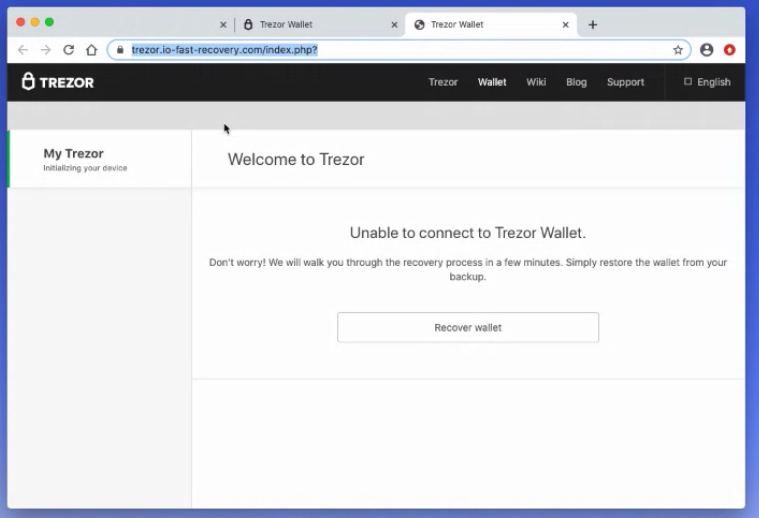Click the red close window button
This screenshot has width=759, height=518.
pos(21,22)
